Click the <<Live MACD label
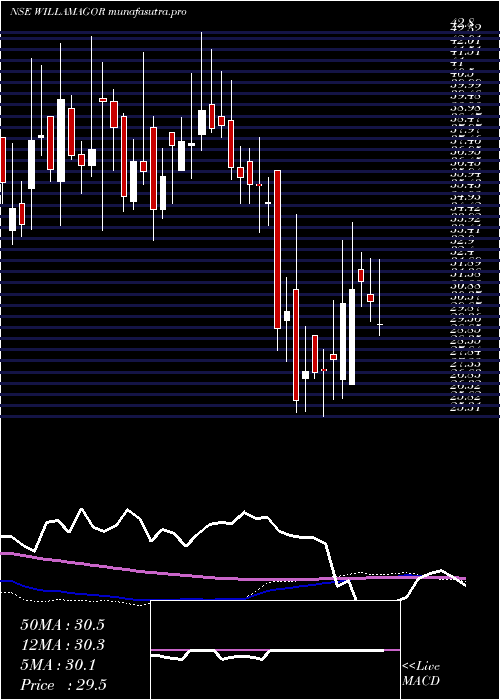Screen dimensions: 500x700 pos(421,674)
